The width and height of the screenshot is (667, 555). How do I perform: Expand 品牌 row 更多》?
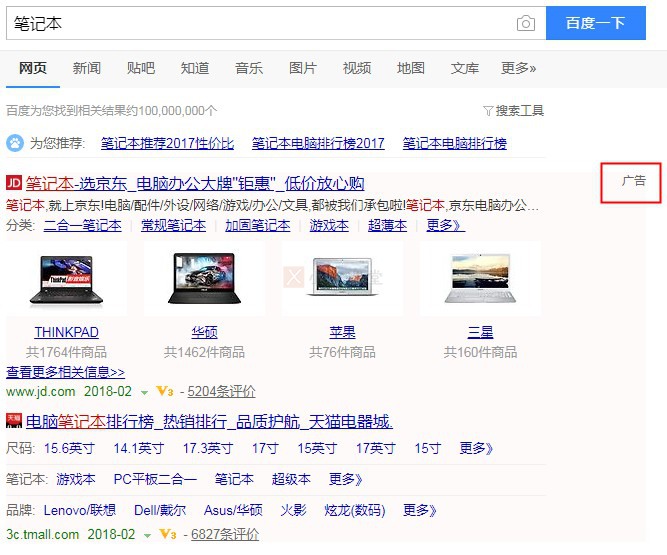point(420,510)
